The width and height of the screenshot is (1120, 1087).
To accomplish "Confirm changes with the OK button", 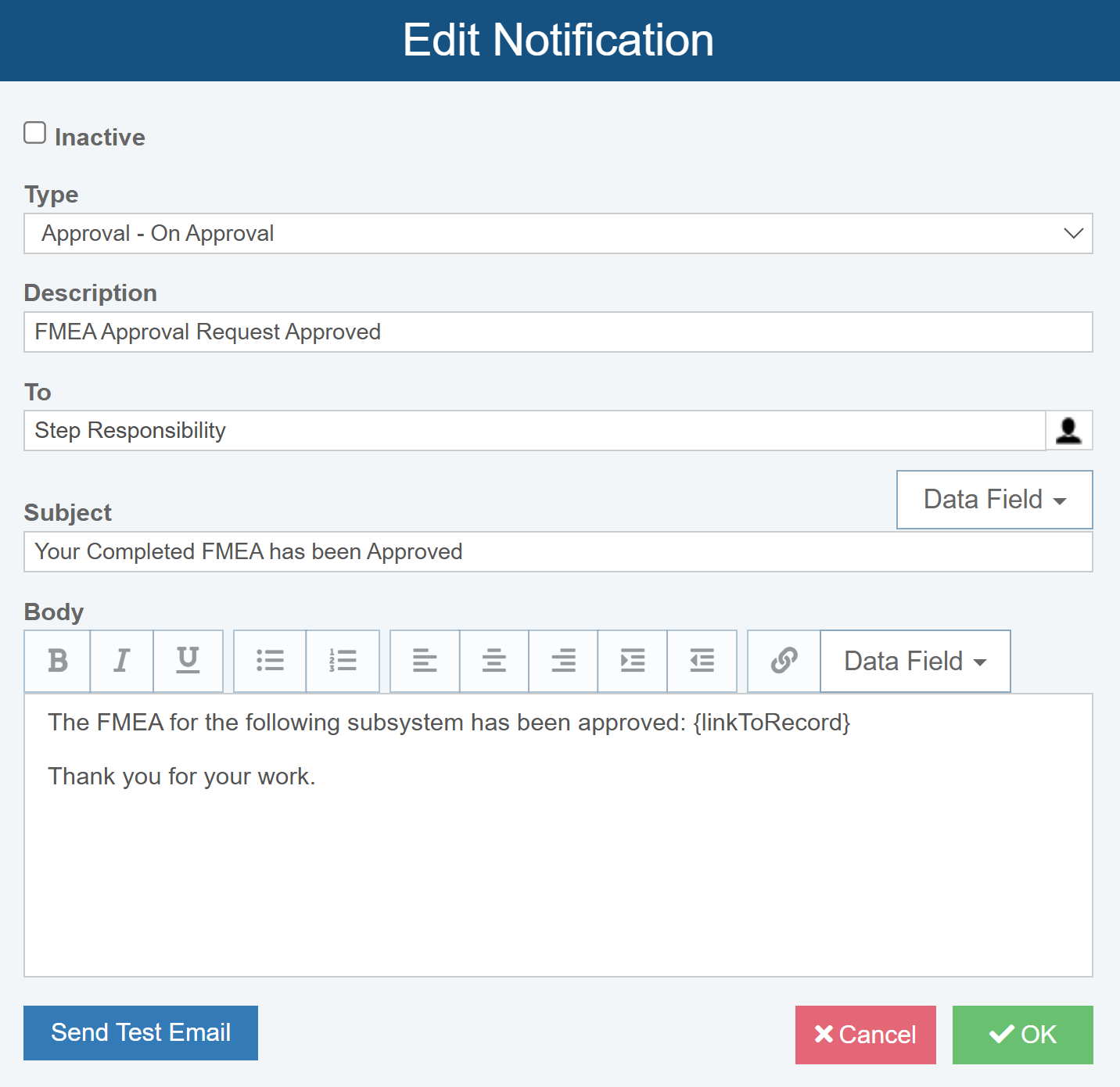I will point(1022,1035).
